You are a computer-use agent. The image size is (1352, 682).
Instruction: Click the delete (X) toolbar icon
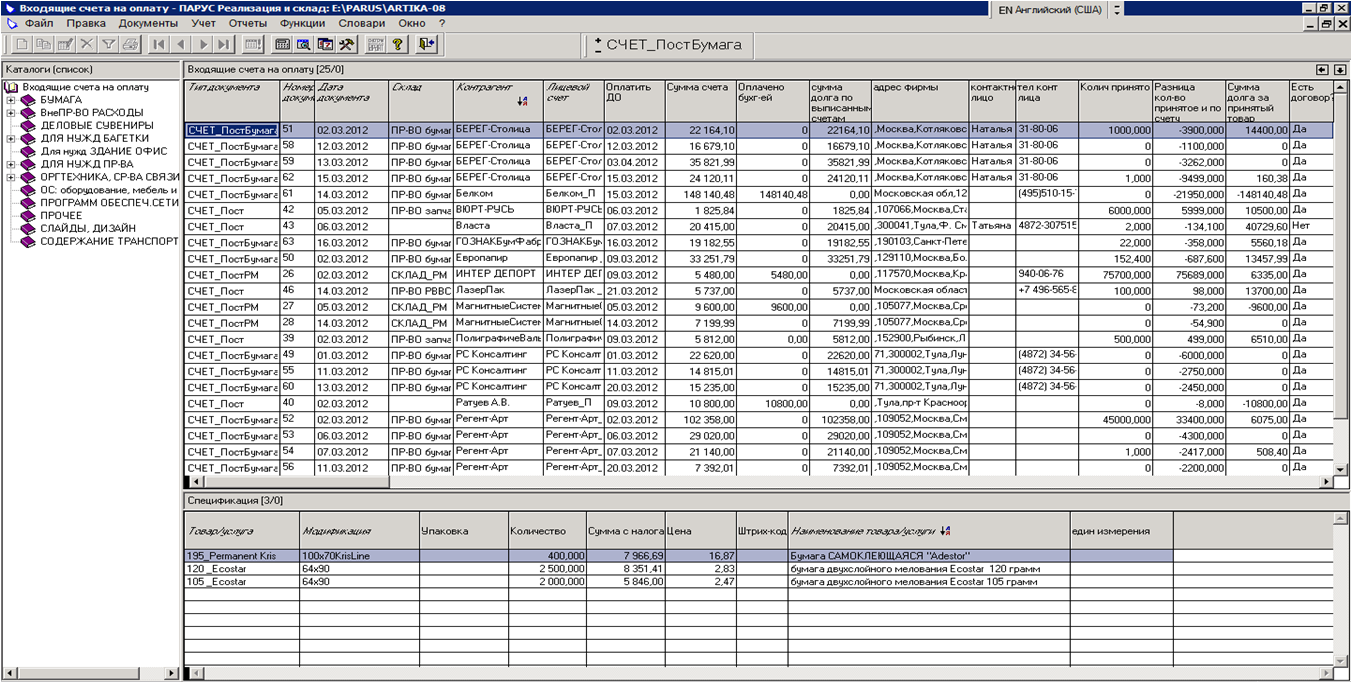[87, 44]
